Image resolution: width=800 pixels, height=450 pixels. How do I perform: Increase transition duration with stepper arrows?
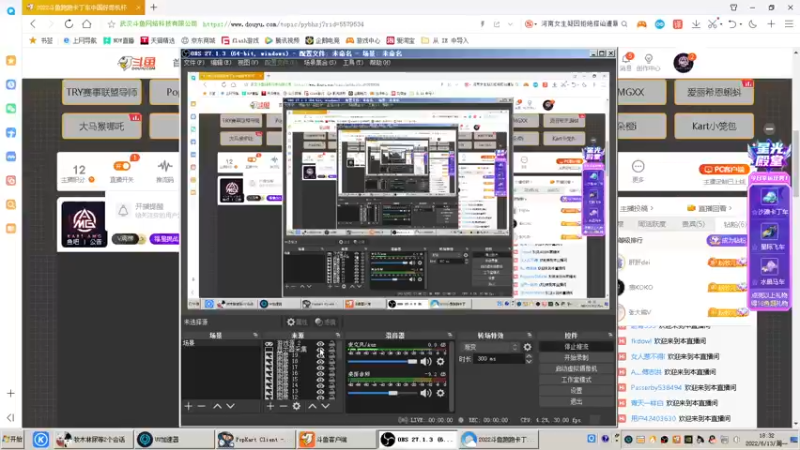(x=529, y=357)
